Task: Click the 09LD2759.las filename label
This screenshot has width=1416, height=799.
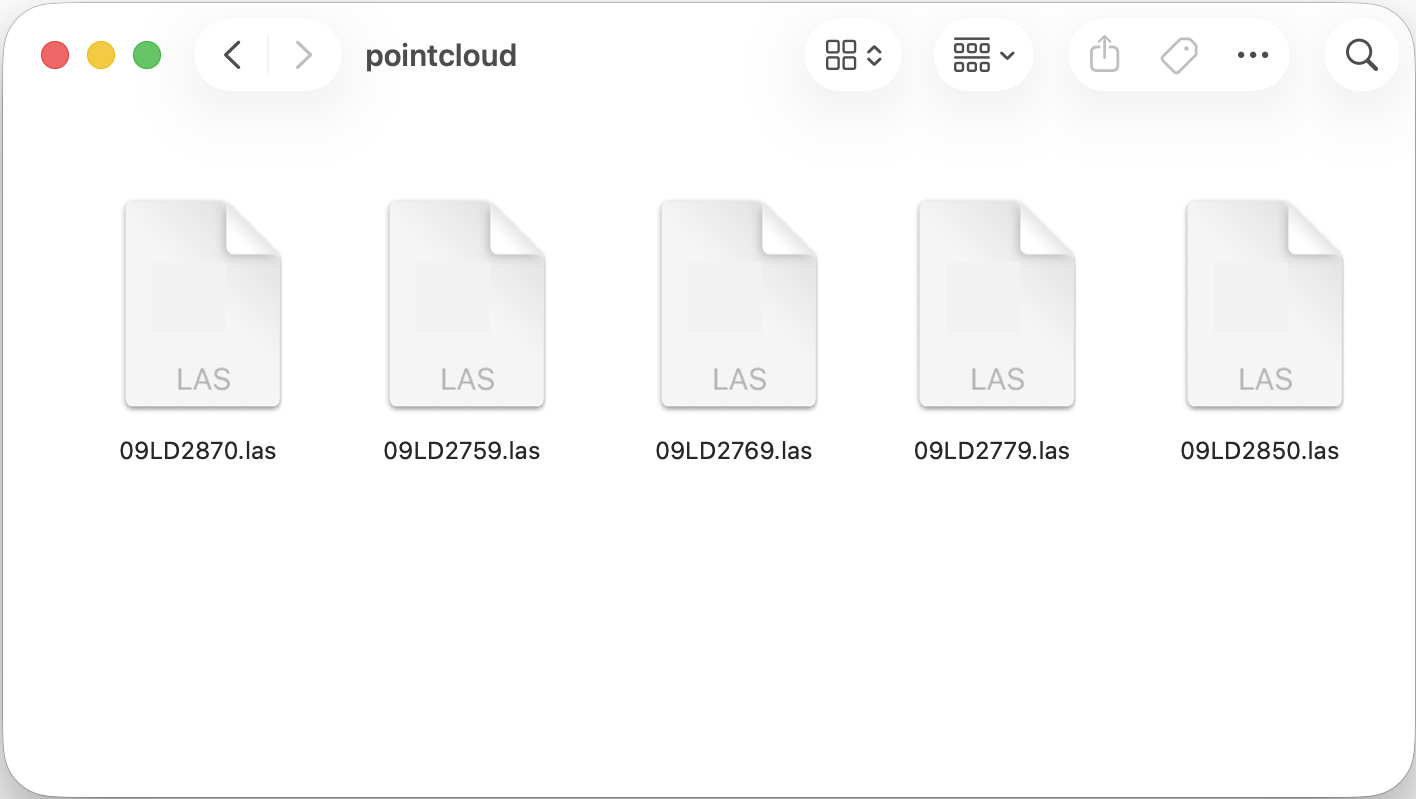Action: [x=462, y=451]
